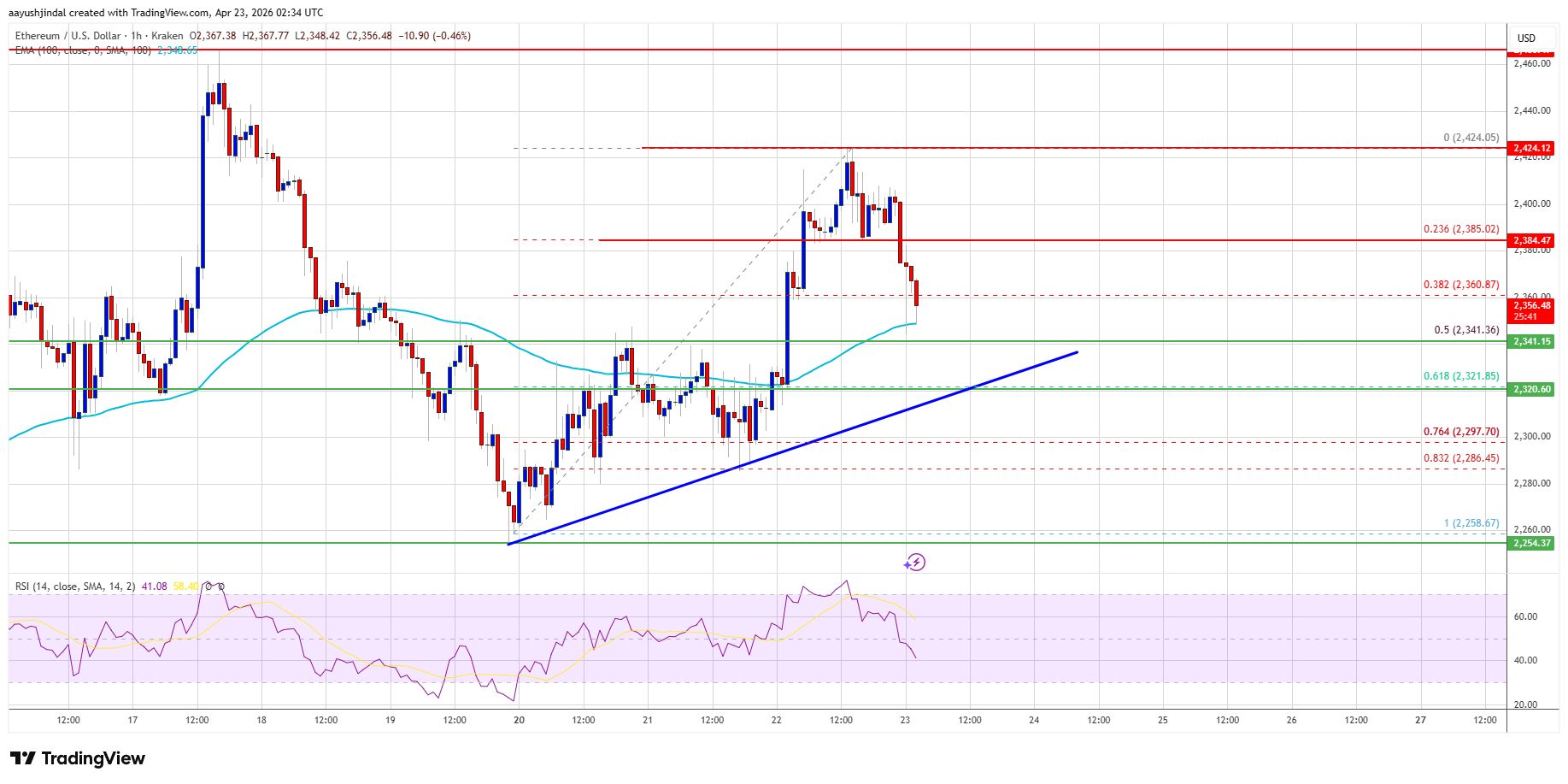1568x784 pixels.
Task: Click the RSI value 41.08 in legend
Action: [155, 587]
